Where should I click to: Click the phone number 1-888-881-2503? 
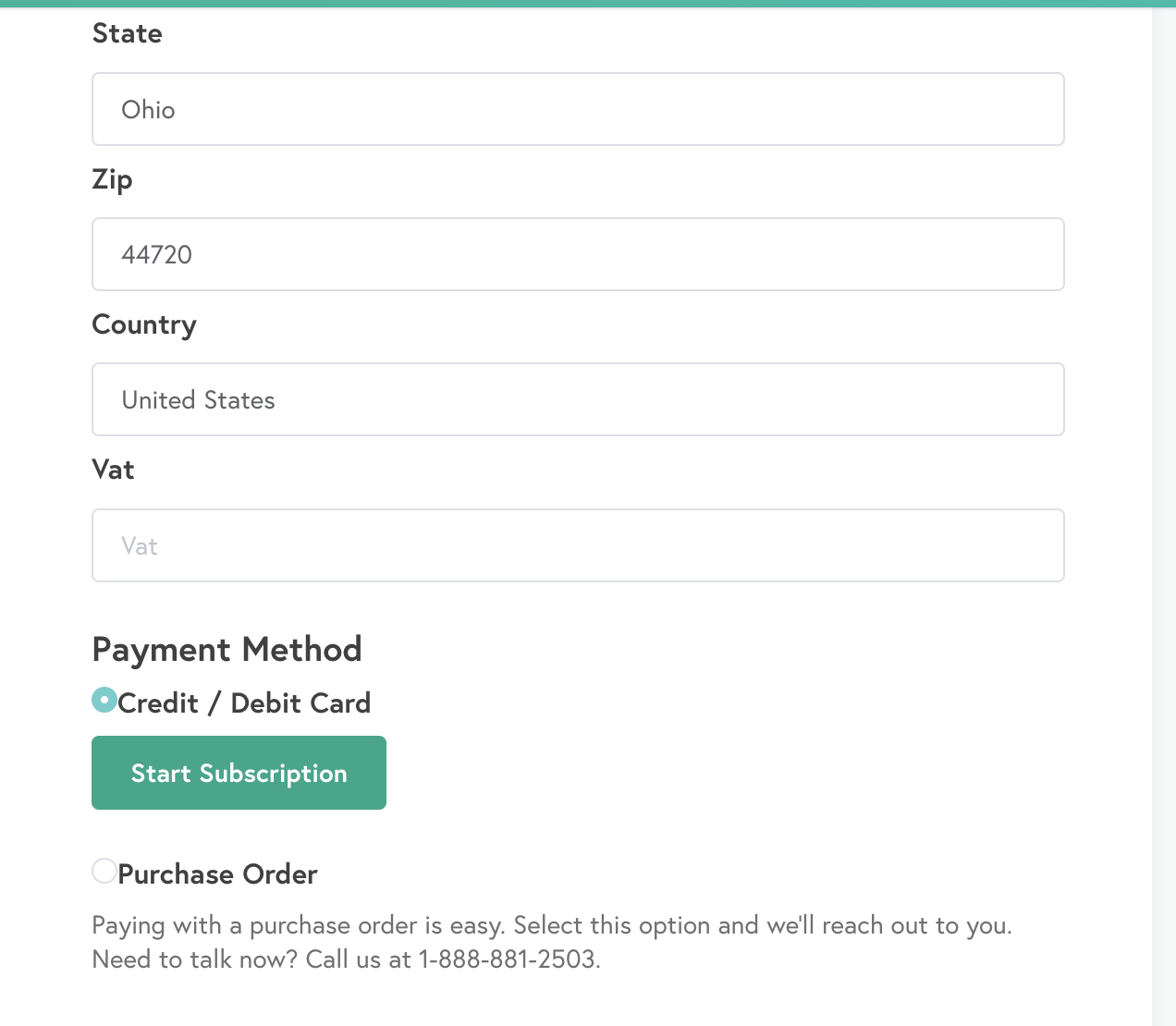(508, 959)
